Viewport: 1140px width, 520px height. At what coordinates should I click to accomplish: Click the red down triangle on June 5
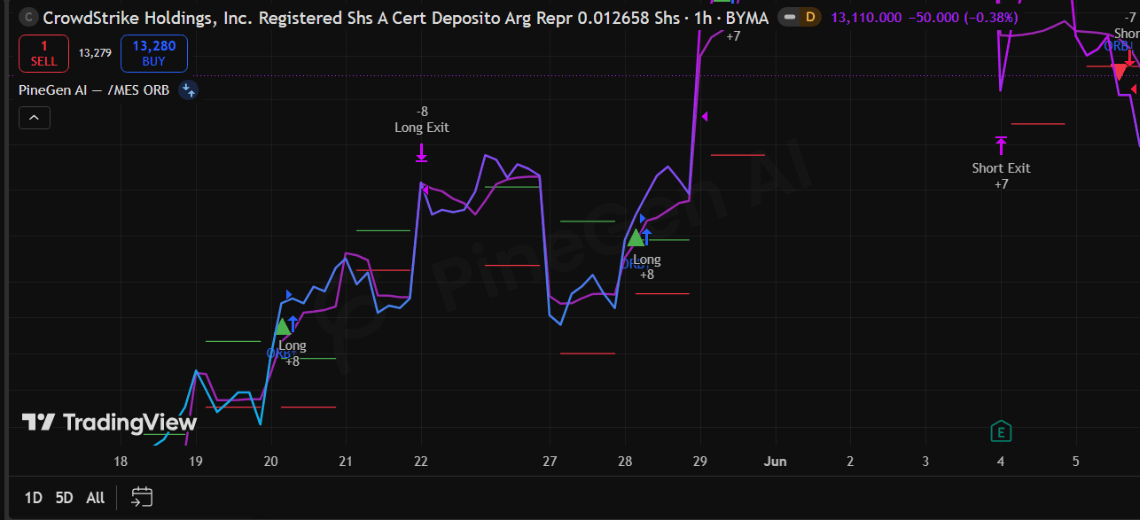pos(1119,71)
